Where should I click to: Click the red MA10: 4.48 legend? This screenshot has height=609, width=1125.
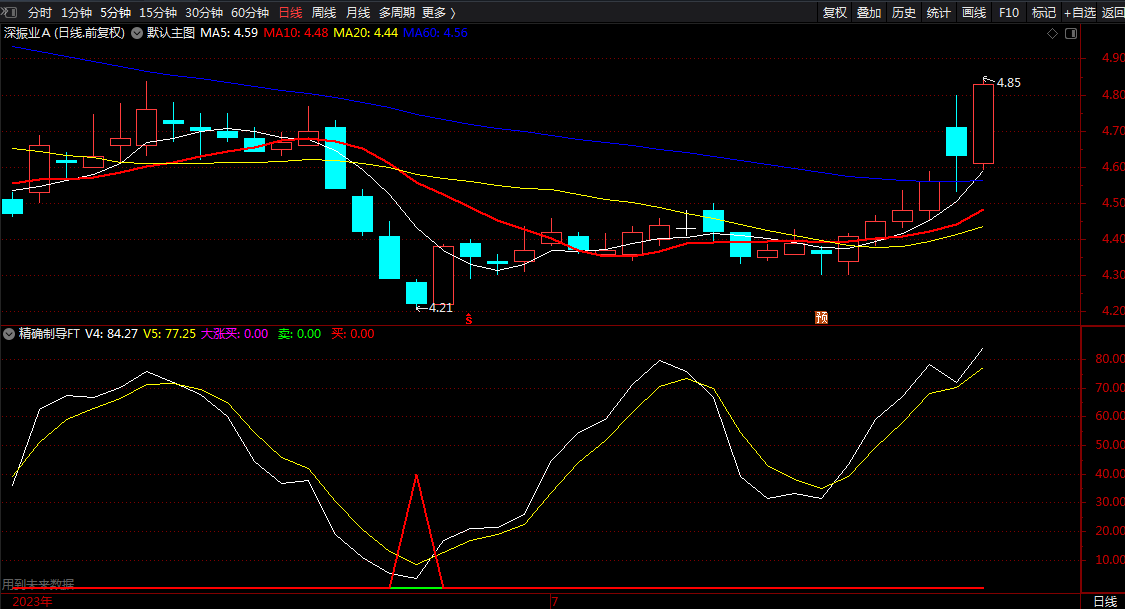(296, 33)
